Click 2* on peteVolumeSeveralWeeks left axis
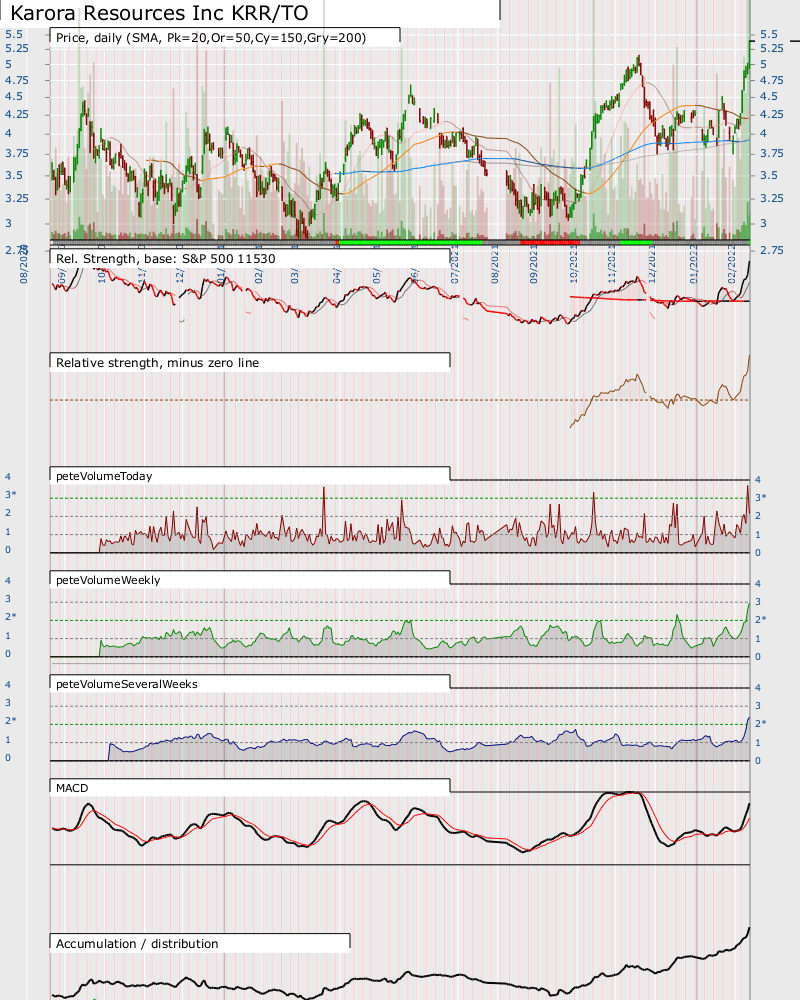This screenshot has height=1000, width=800. point(11,721)
